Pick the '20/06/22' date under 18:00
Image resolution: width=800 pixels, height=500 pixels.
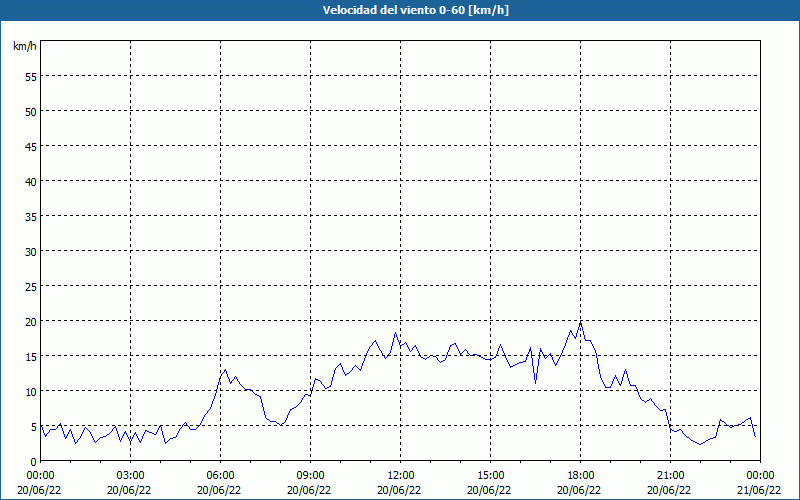(579, 490)
